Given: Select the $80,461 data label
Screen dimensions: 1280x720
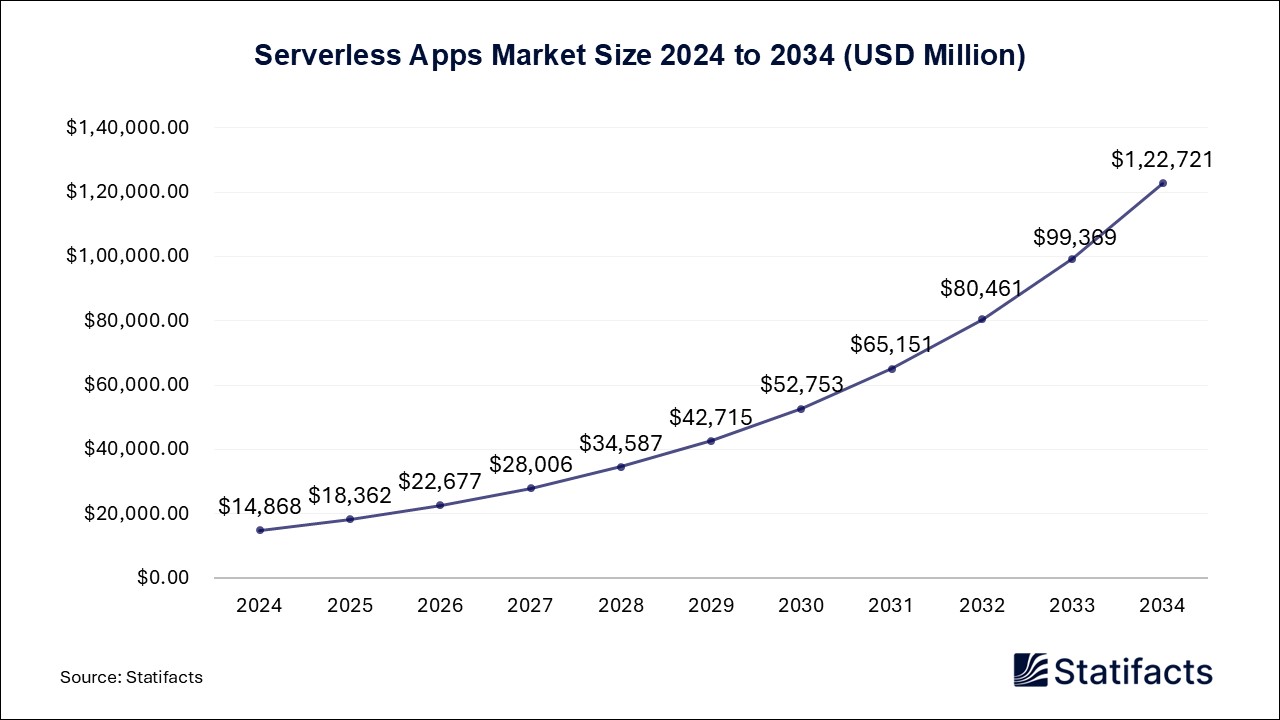Looking at the screenshot, I should click(x=982, y=289).
